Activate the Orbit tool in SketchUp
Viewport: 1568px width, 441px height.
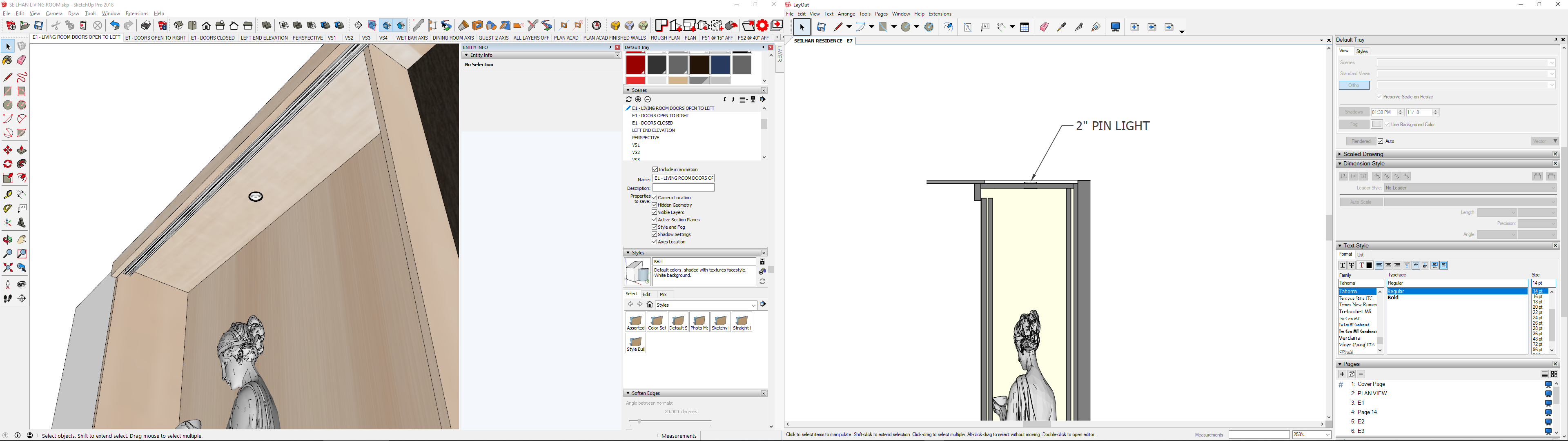pos(7,239)
